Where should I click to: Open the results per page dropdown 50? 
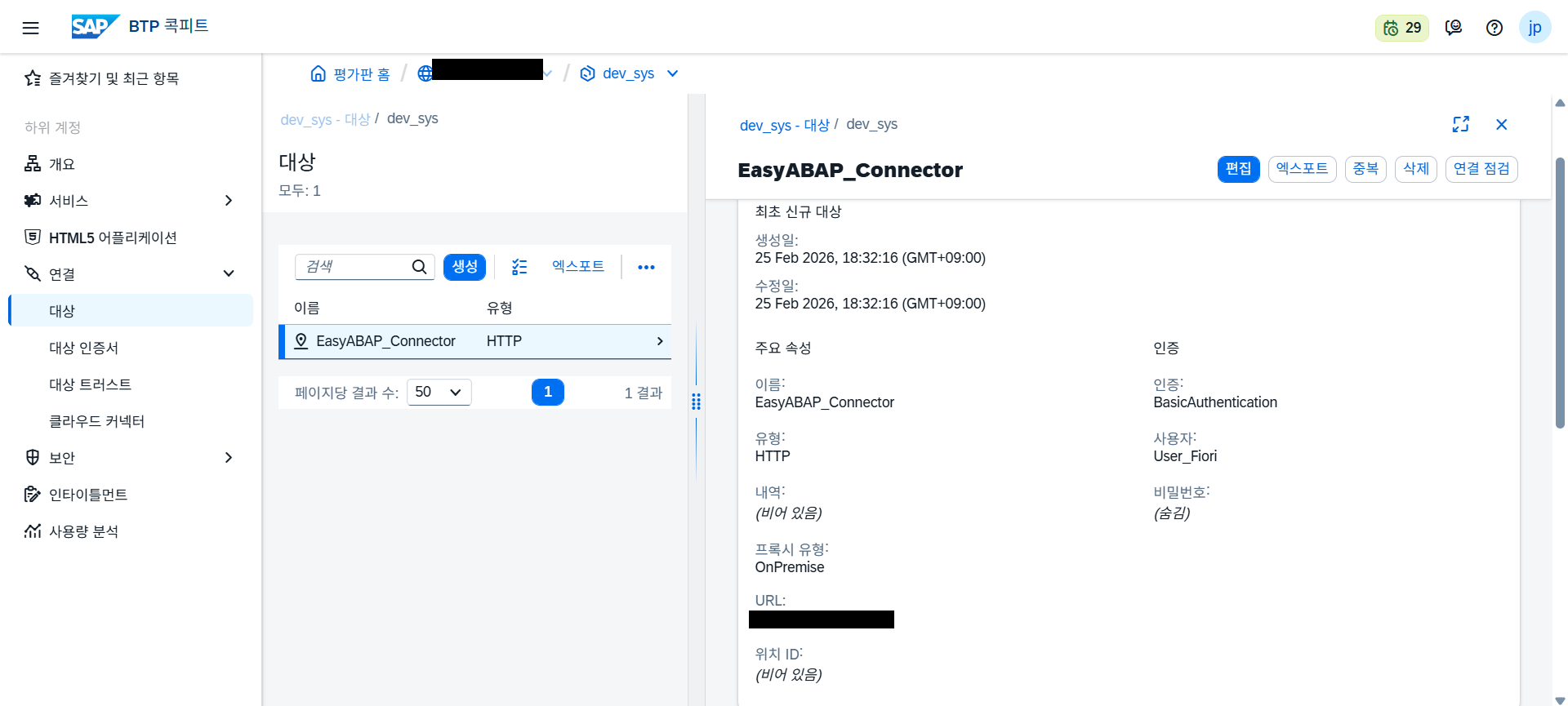tap(439, 392)
